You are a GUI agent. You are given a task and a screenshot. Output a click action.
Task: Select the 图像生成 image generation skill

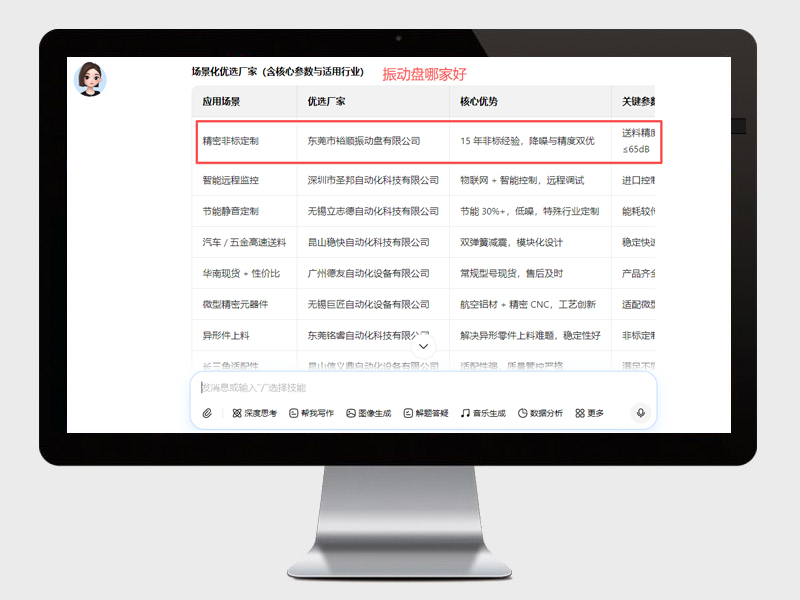(x=368, y=413)
